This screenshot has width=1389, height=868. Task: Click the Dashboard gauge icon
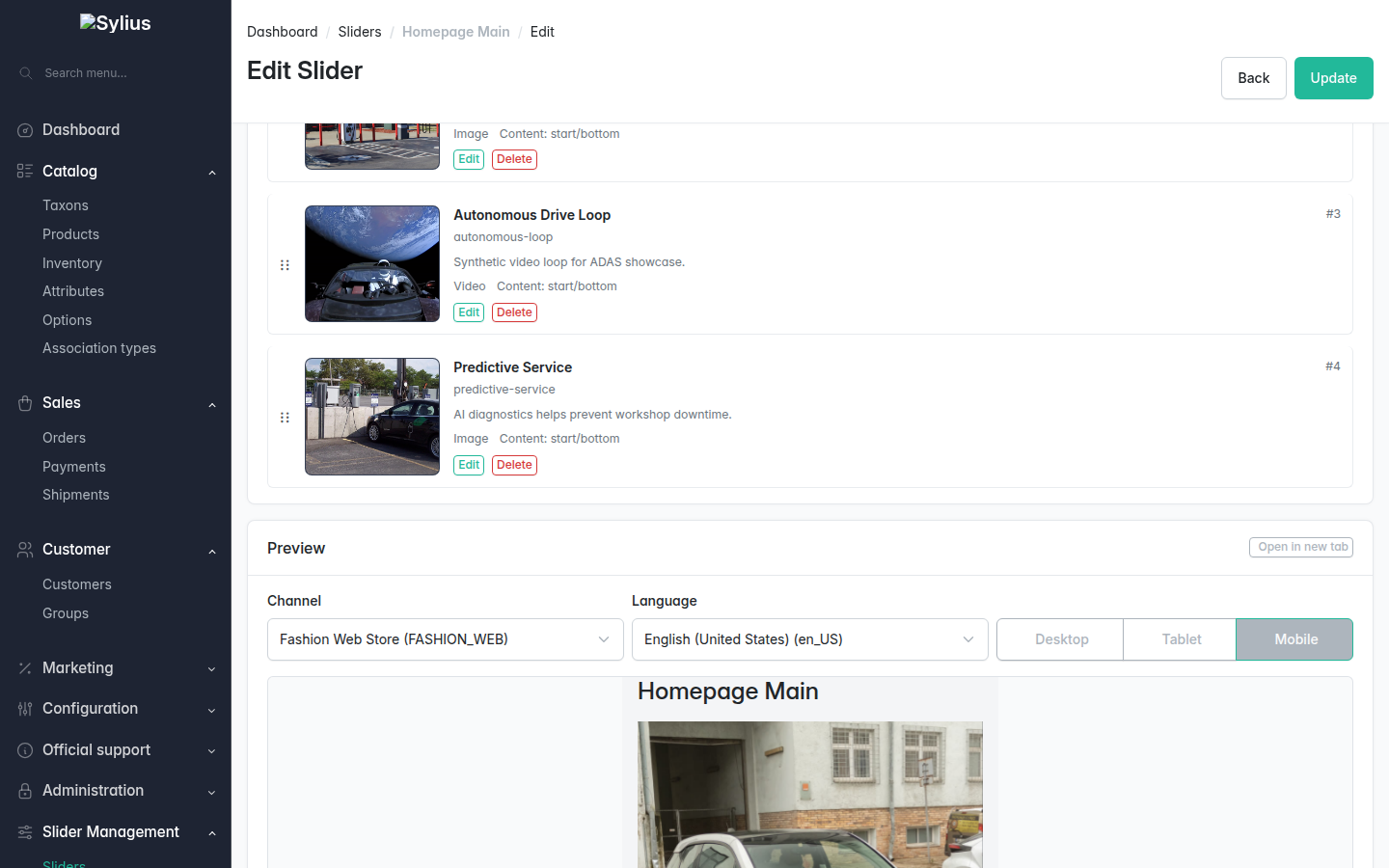click(25, 130)
